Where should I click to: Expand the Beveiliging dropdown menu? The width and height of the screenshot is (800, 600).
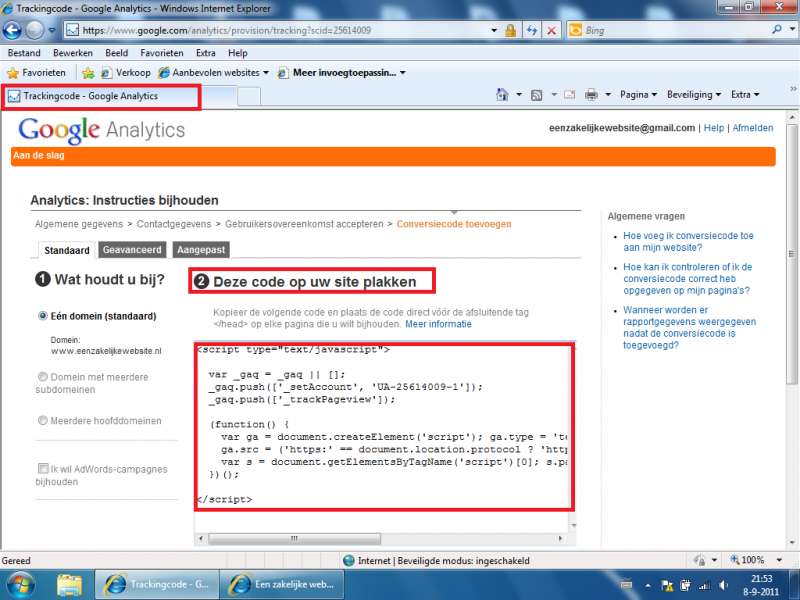[x=695, y=95]
